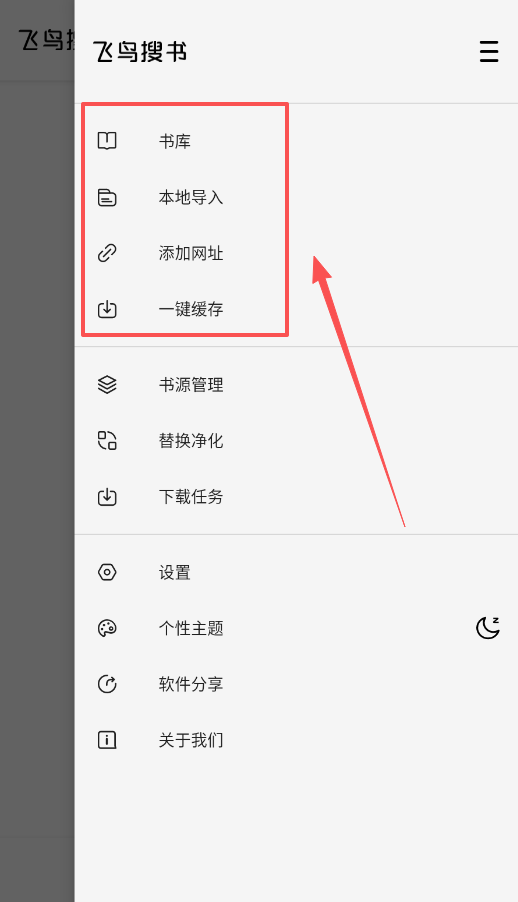Toggle night mode with the moon icon
This screenshot has width=518, height=902.
488,628
